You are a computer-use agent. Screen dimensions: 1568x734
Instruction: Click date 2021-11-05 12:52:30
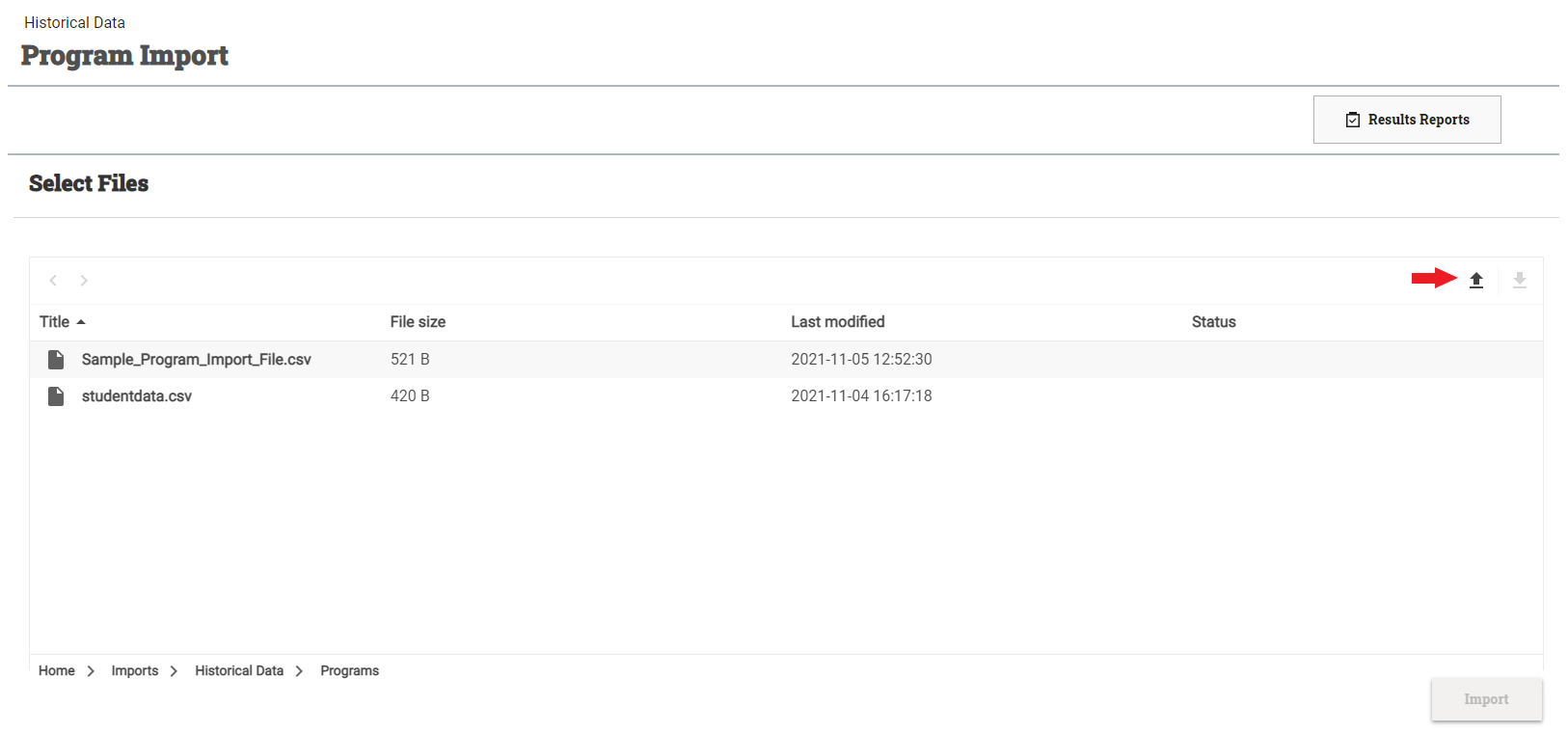pyautogui.click(x=861, y=360)
